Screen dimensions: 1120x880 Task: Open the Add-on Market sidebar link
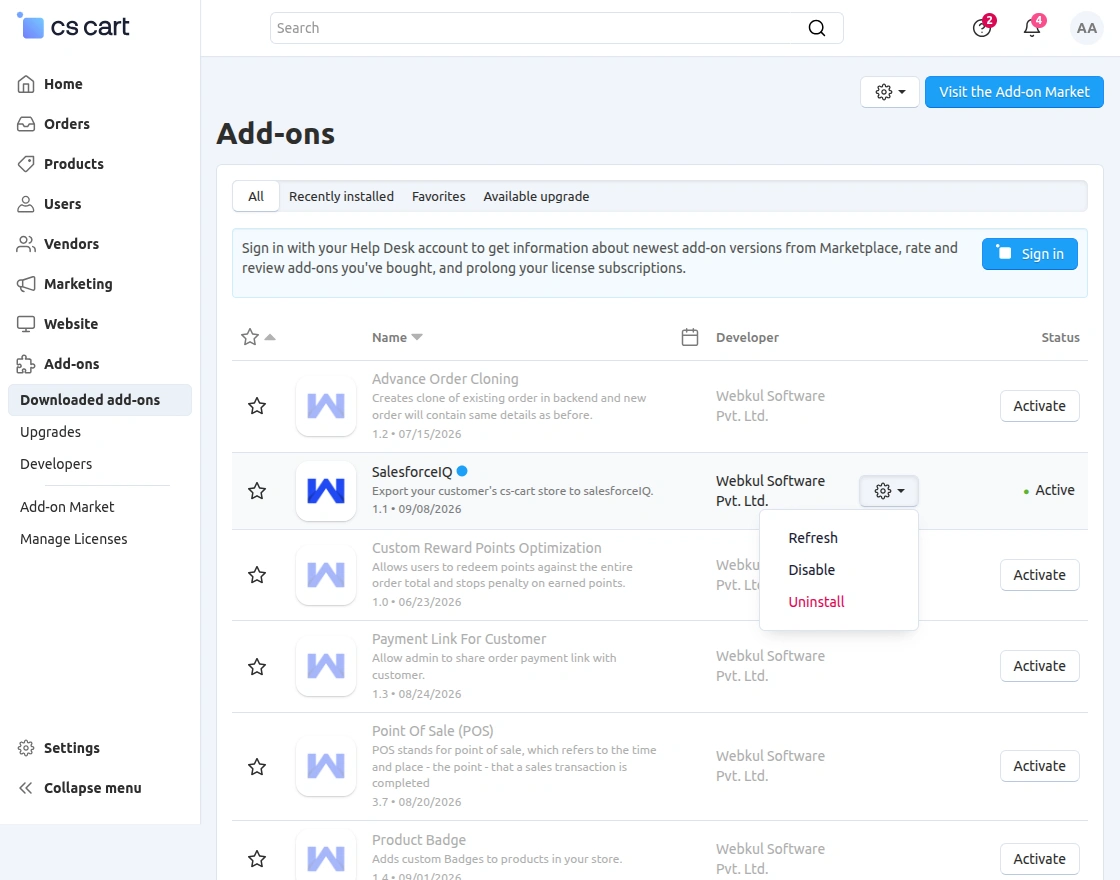tap(67, 507)
